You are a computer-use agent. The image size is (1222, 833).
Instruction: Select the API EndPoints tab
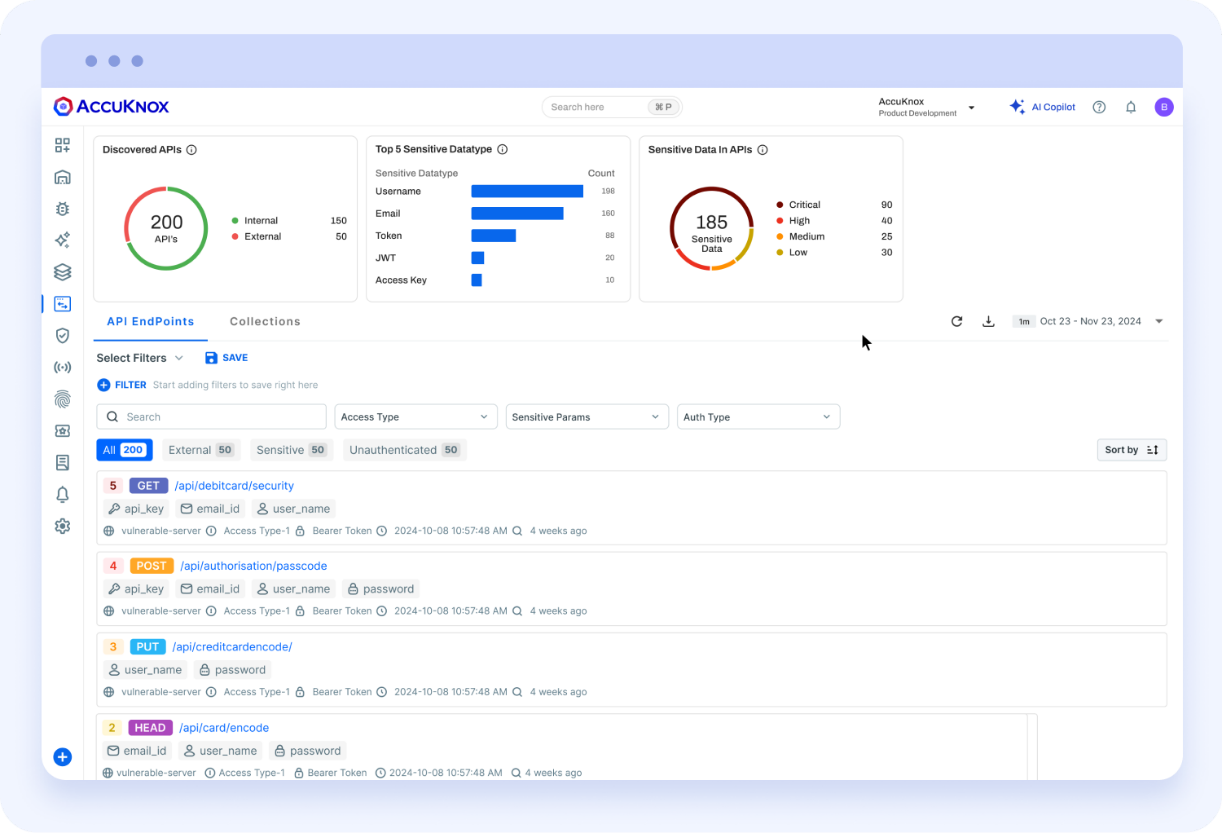(150, 321)
